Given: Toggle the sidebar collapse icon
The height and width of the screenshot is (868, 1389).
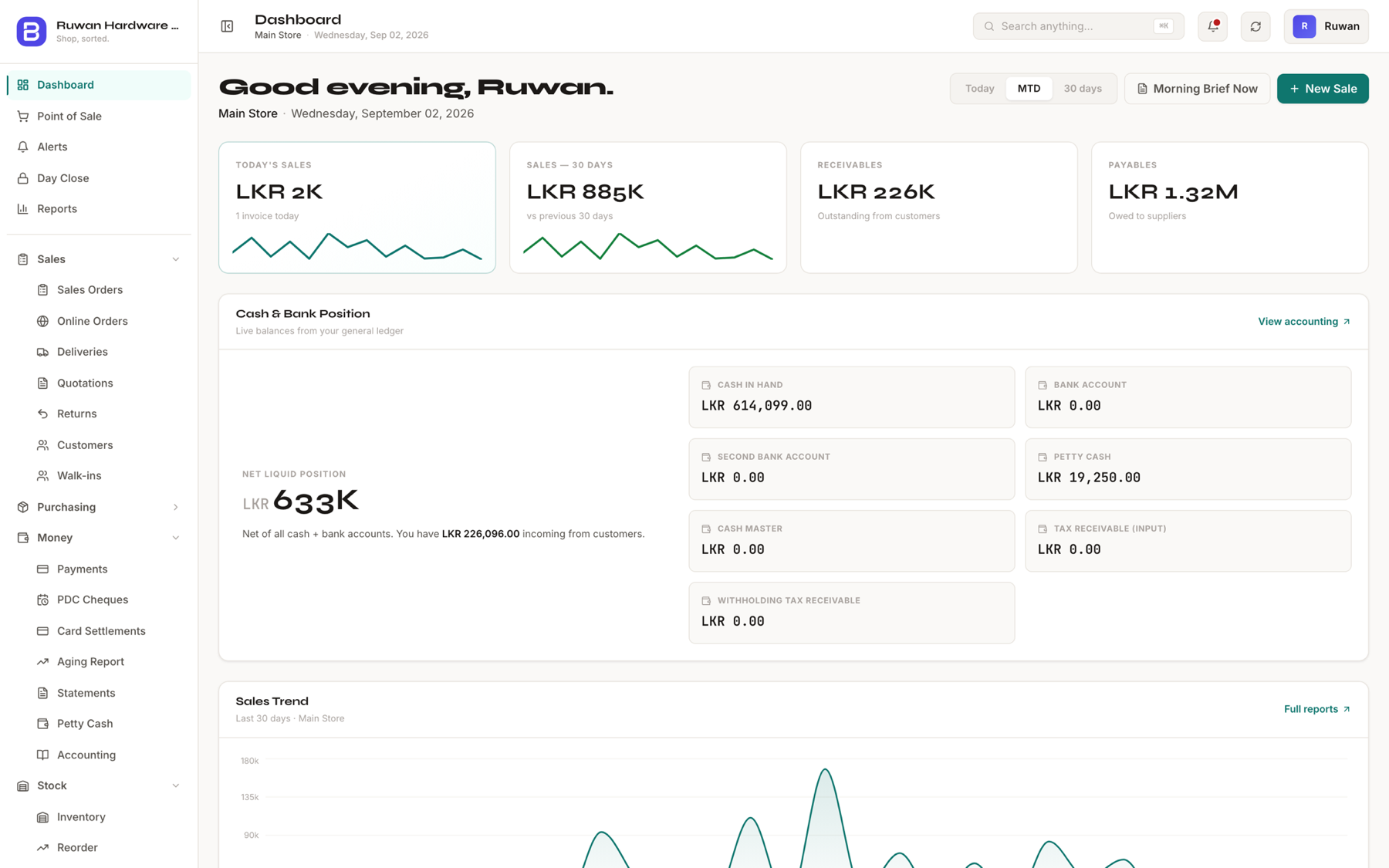Looking at the screenshot, I should [x=227, y=26].
